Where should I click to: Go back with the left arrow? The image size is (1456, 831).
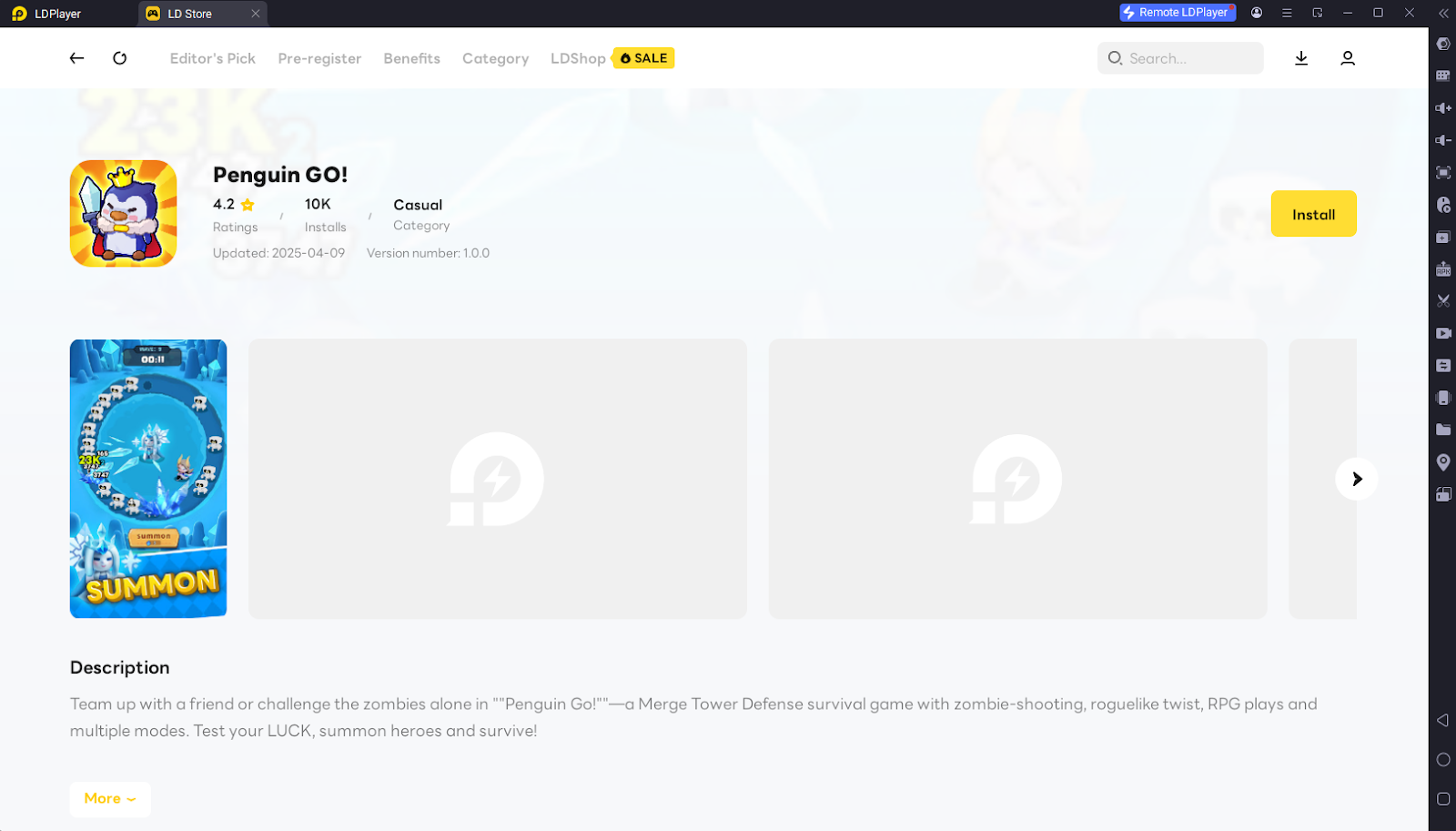point(76,58)
